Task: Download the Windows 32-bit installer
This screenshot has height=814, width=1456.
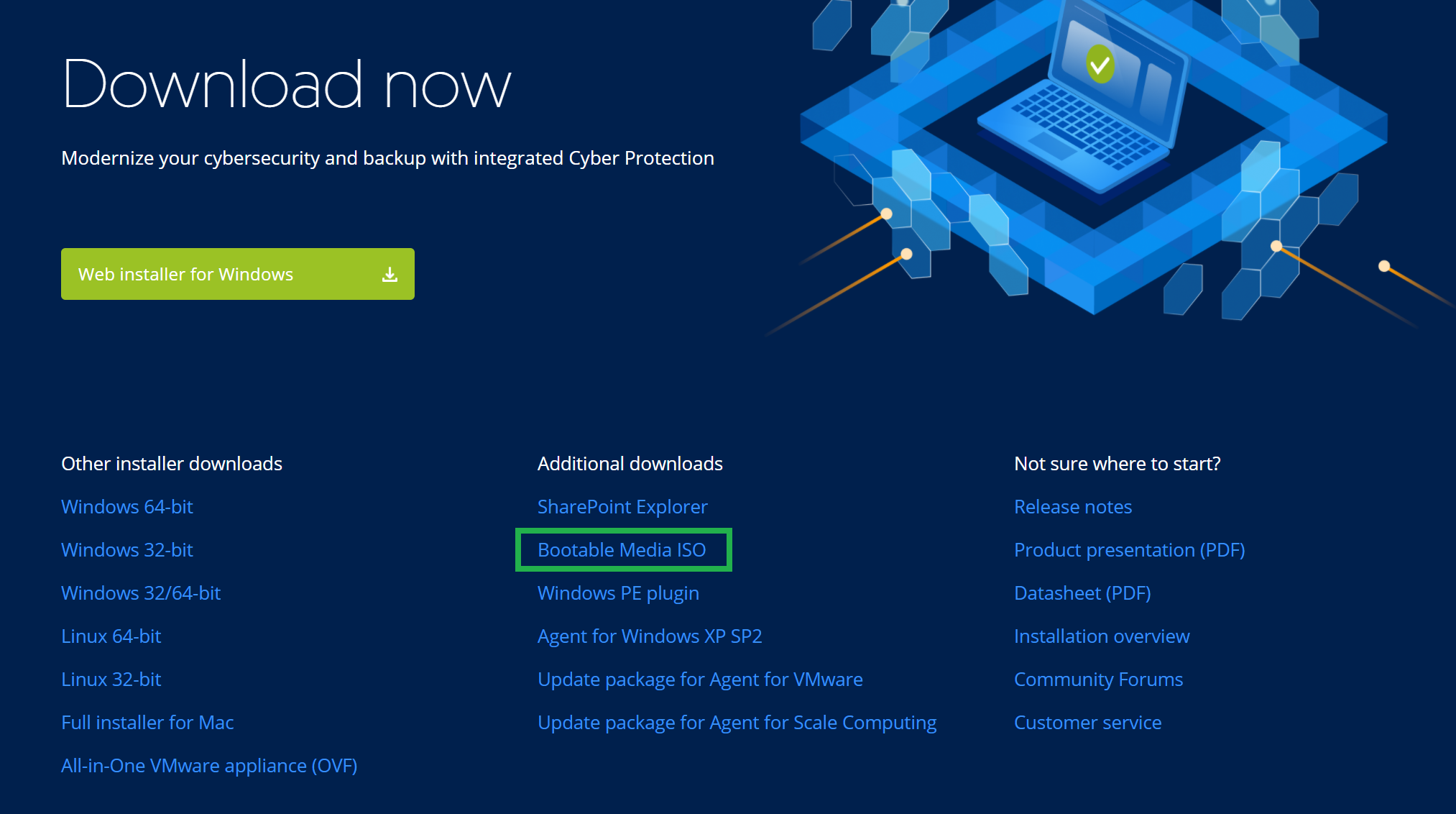Action: [127, 550]
